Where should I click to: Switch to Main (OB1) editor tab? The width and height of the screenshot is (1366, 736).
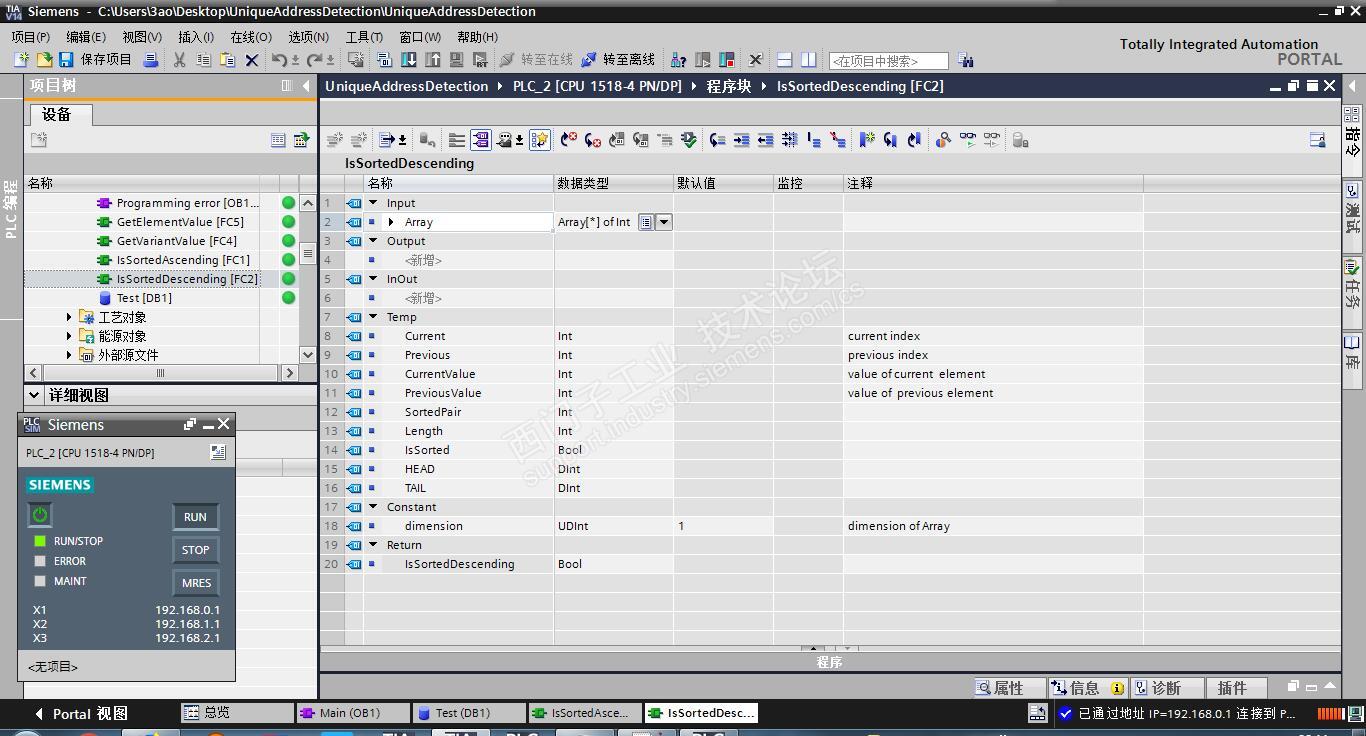pos(353,713)
